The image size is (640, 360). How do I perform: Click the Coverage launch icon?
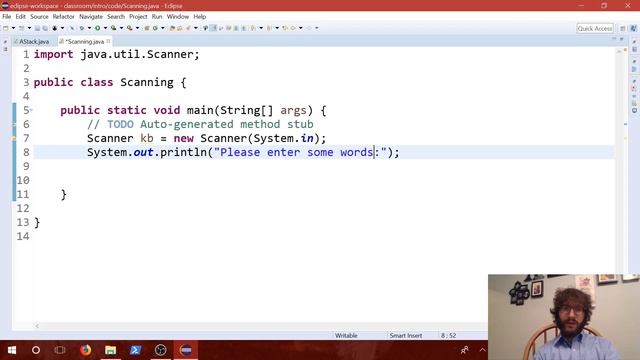(113, 28)
